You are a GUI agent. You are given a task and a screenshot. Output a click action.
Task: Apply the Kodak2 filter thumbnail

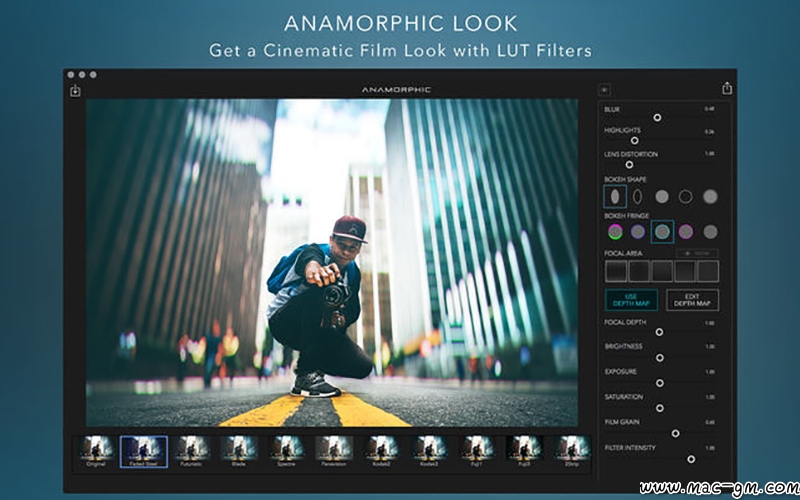coord(382,451)
